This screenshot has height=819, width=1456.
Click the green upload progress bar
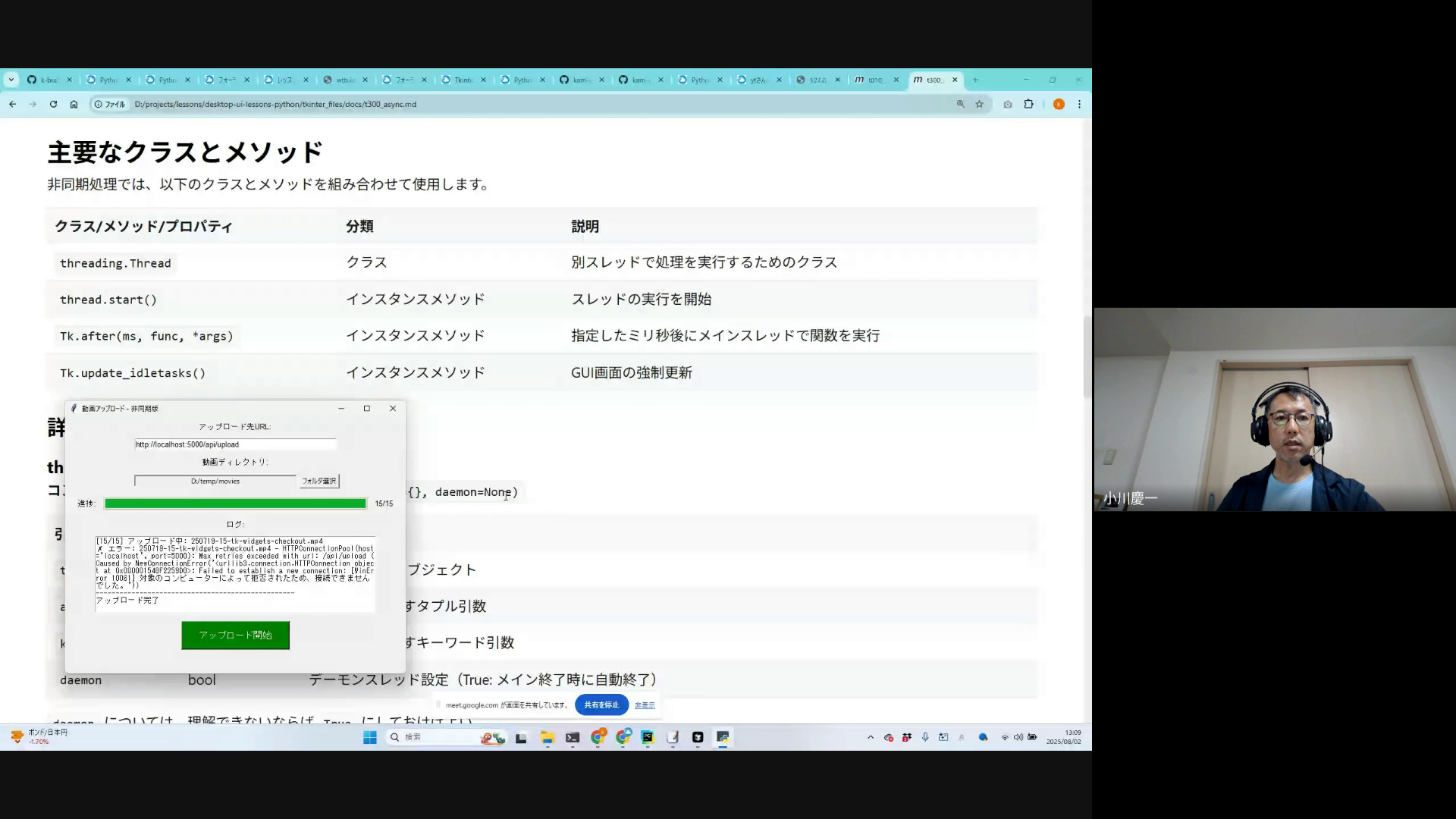pyautogui.click(x=235, y=504)
